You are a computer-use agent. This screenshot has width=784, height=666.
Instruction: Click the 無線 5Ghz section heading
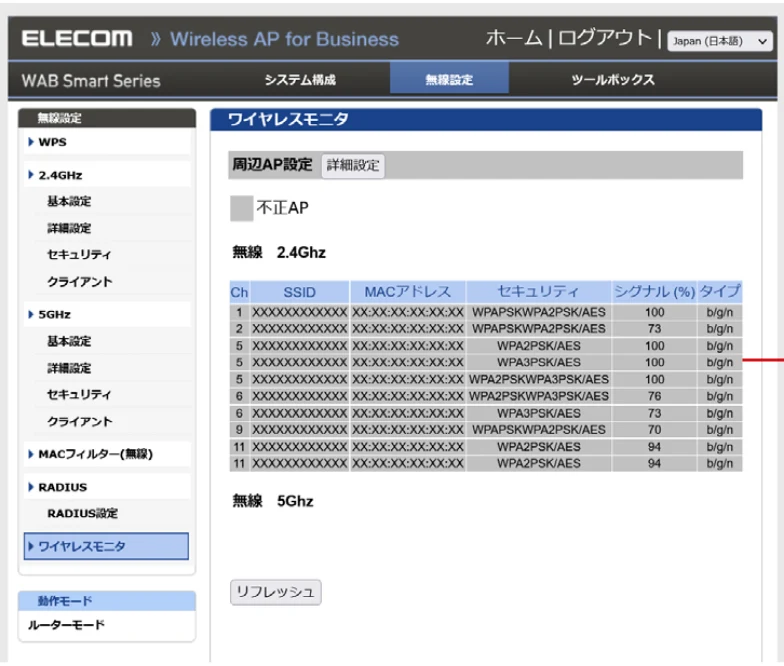click(x=273, y=501)
